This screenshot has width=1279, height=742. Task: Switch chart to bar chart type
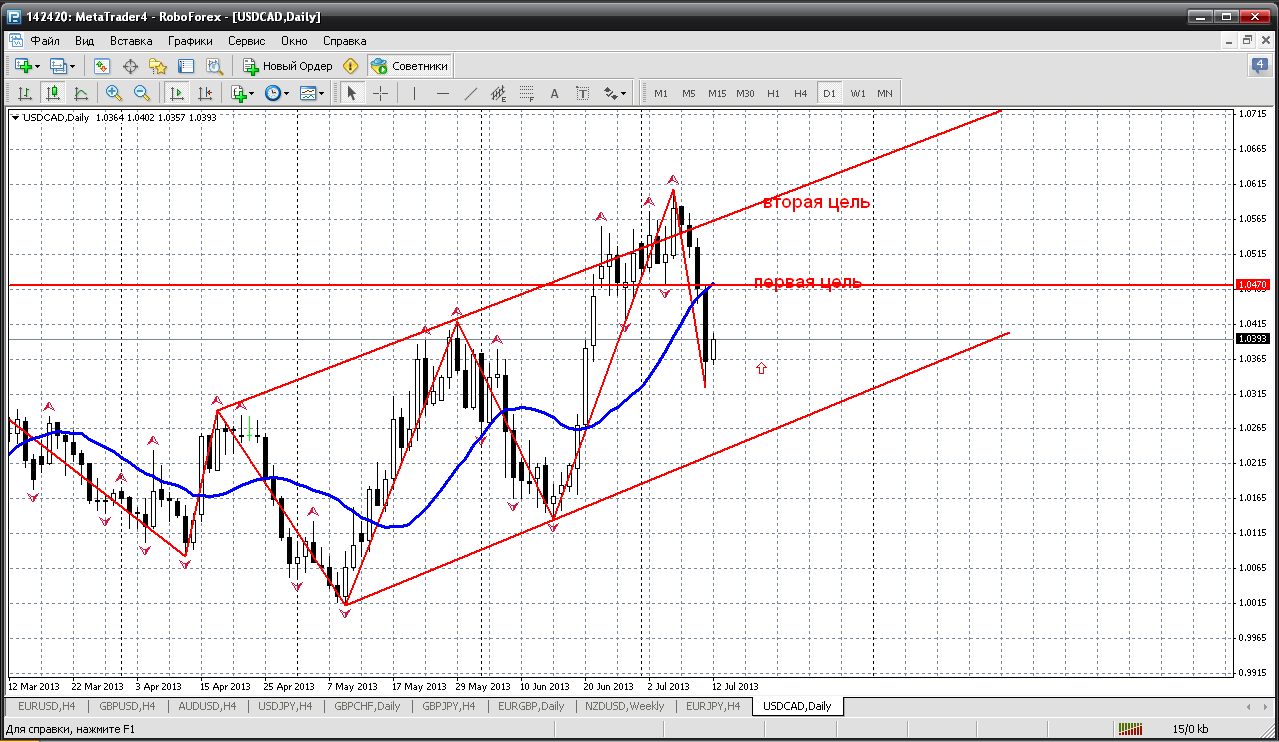click(25, 93)
